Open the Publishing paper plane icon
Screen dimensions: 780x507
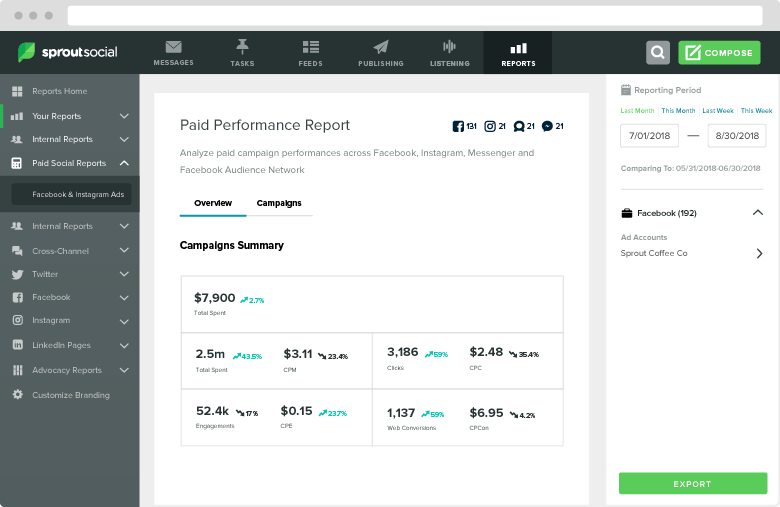coord(380,48)
